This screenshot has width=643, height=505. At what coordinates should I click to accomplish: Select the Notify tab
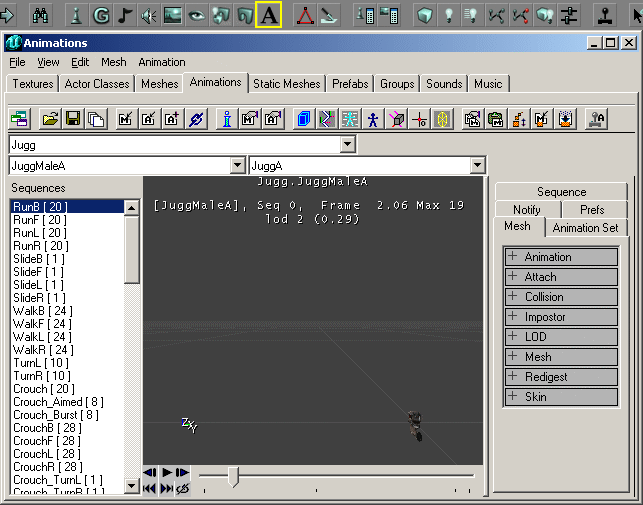pos(527,210)
